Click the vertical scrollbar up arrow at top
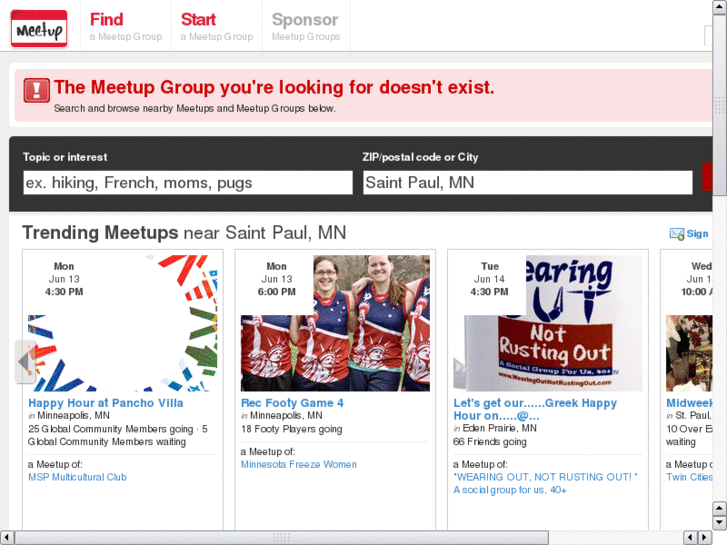Viewport: 727px width, 545px height. click(x=719, y=7)
